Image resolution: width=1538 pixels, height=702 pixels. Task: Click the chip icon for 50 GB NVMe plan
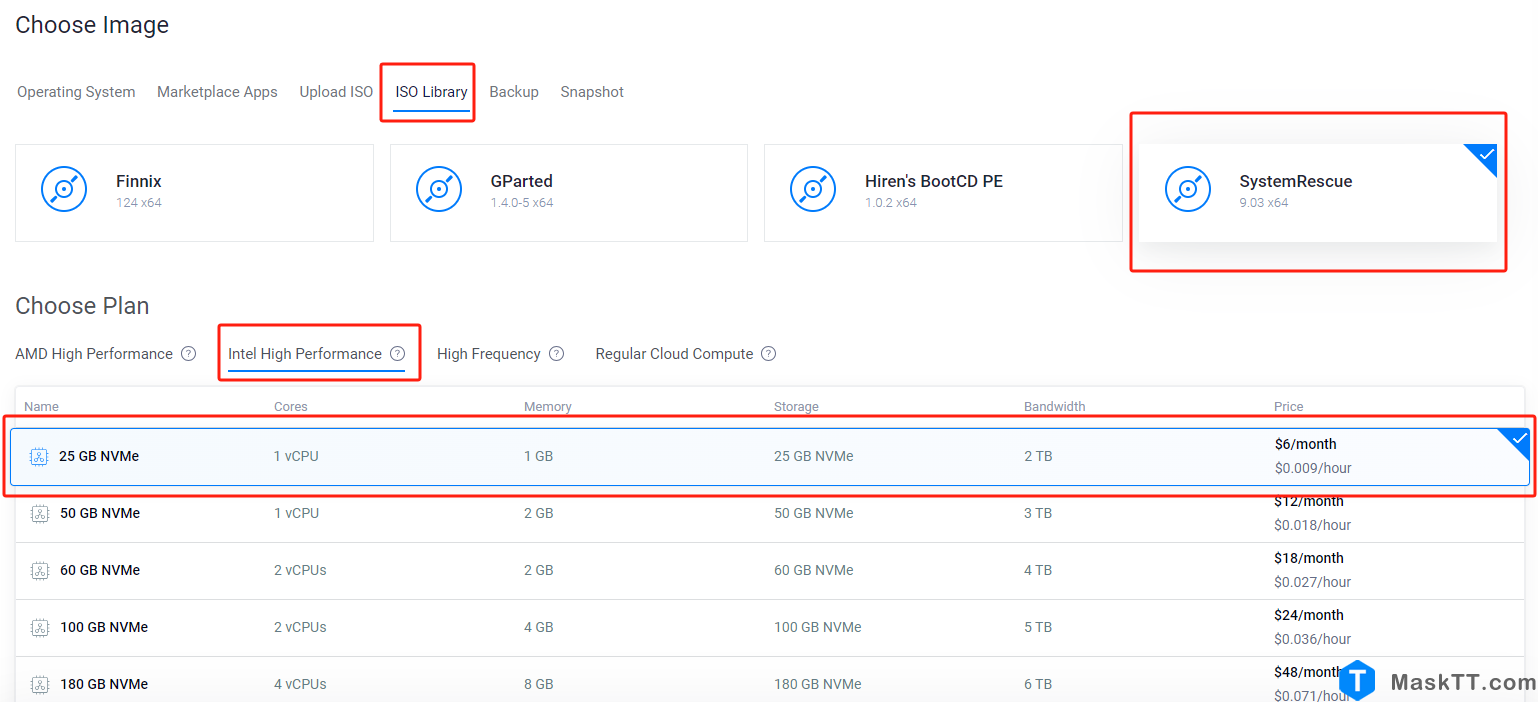39,514
